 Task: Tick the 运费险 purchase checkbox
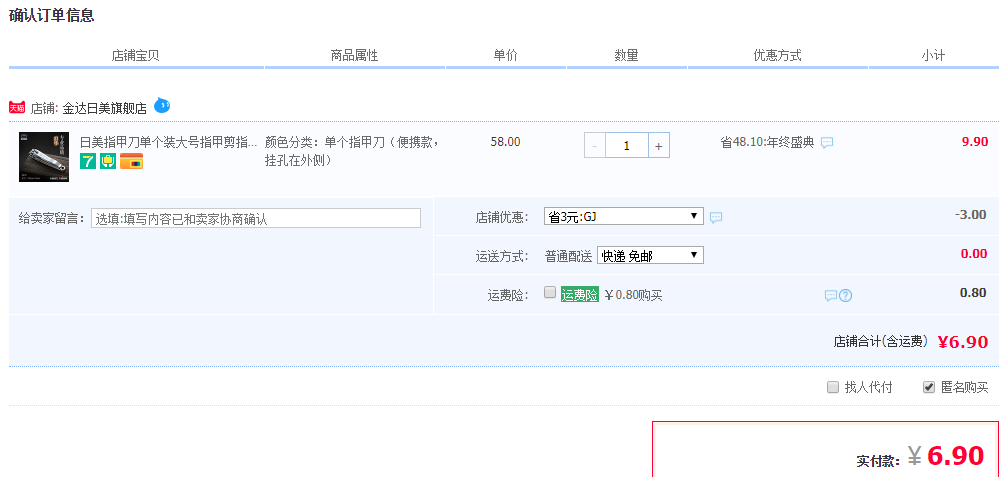(550, 293)
